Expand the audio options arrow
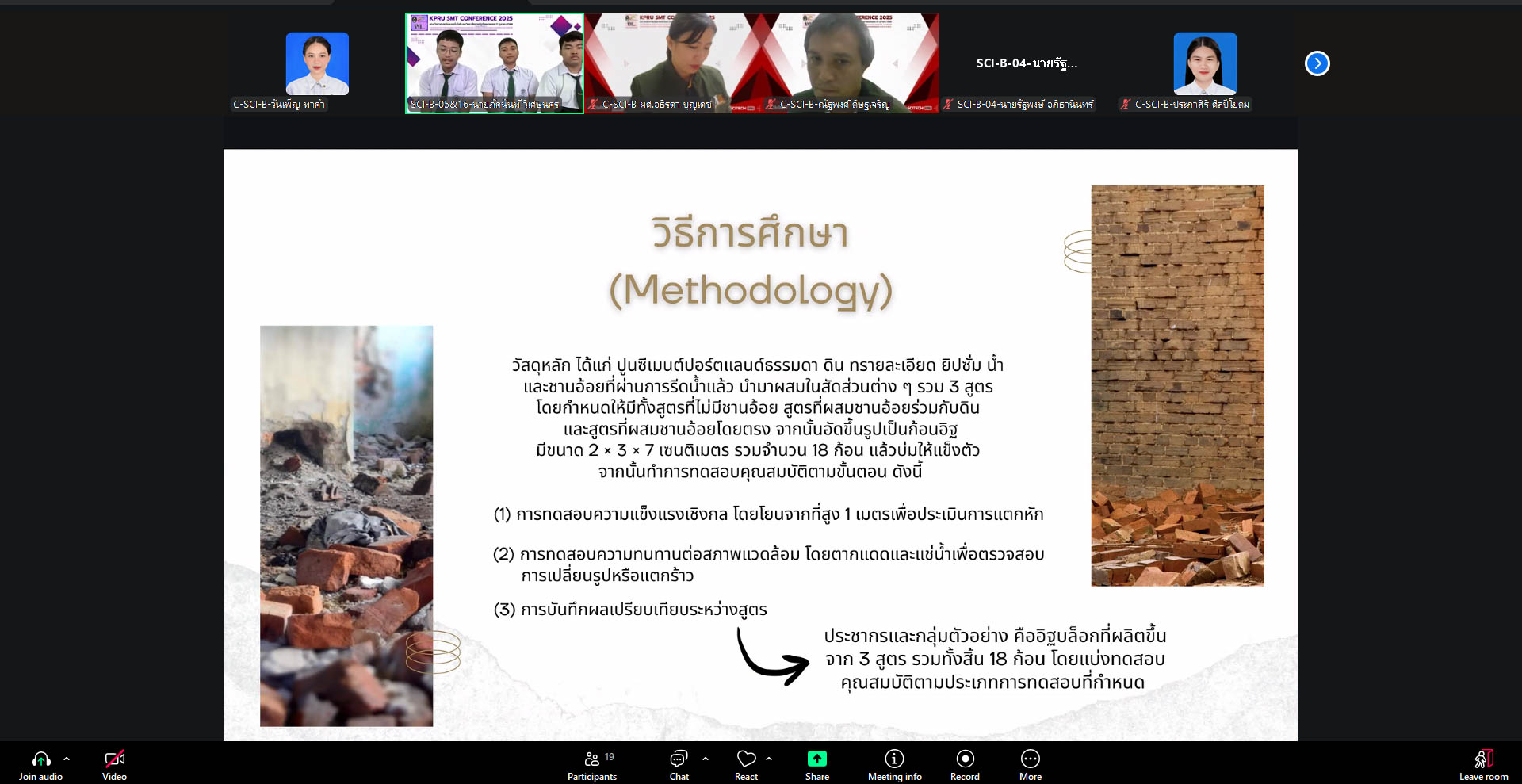This screenshot has height=784, width=1522. 67,759
